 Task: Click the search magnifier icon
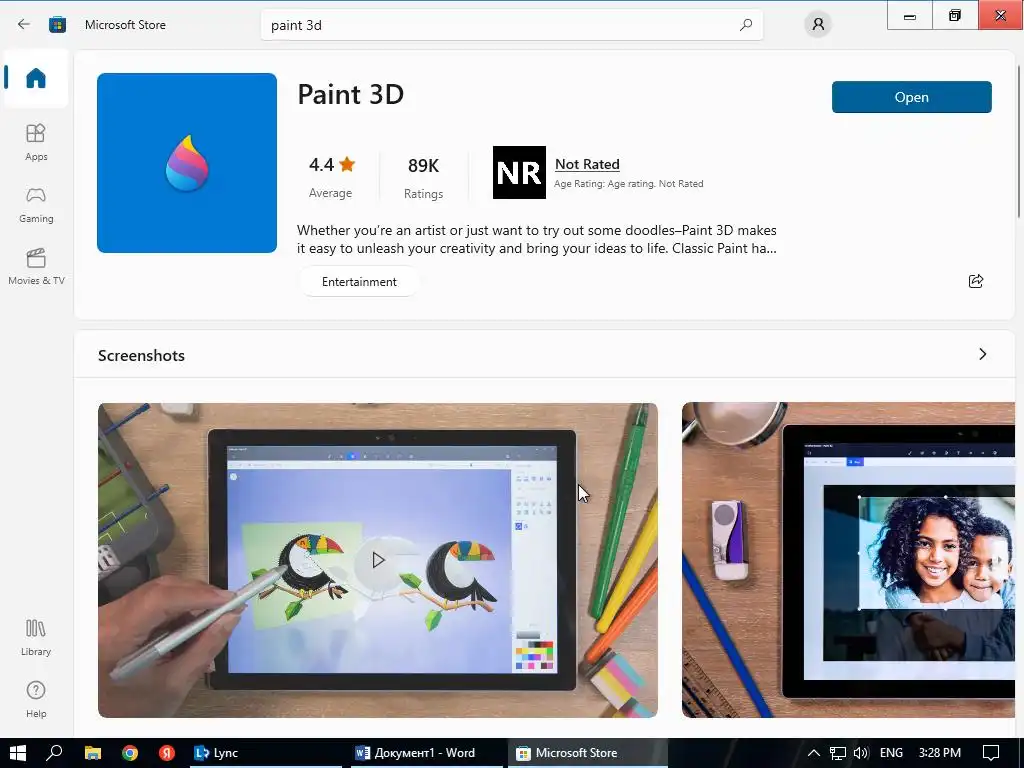pyautogui.click(x=746, y=25)
